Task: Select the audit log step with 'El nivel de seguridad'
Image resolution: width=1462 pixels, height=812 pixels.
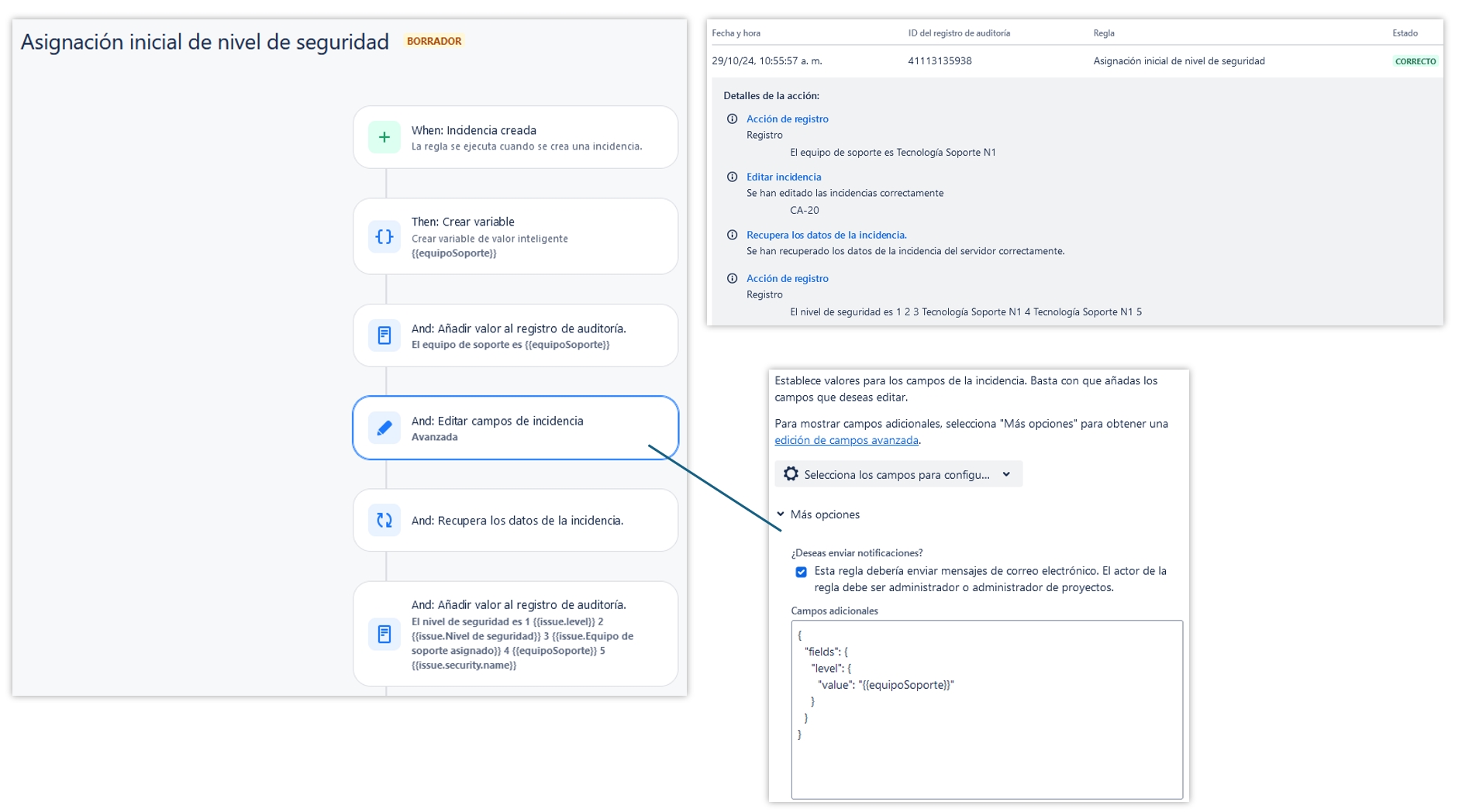Action: pos(515,634)
